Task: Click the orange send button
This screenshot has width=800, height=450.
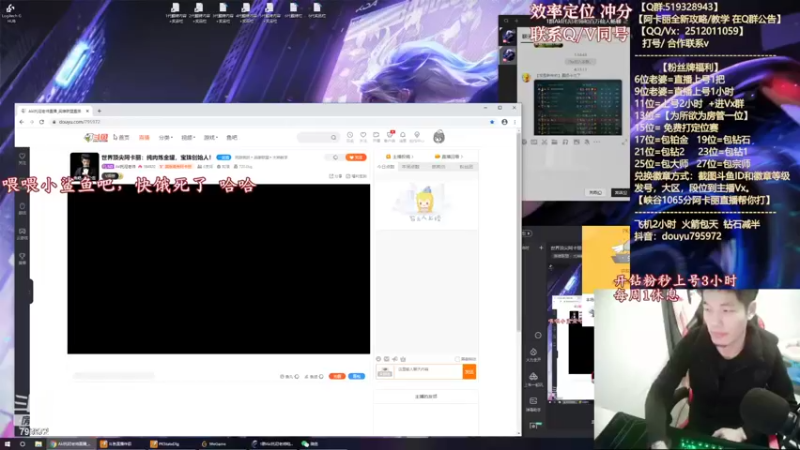Action: pos(469,371)
